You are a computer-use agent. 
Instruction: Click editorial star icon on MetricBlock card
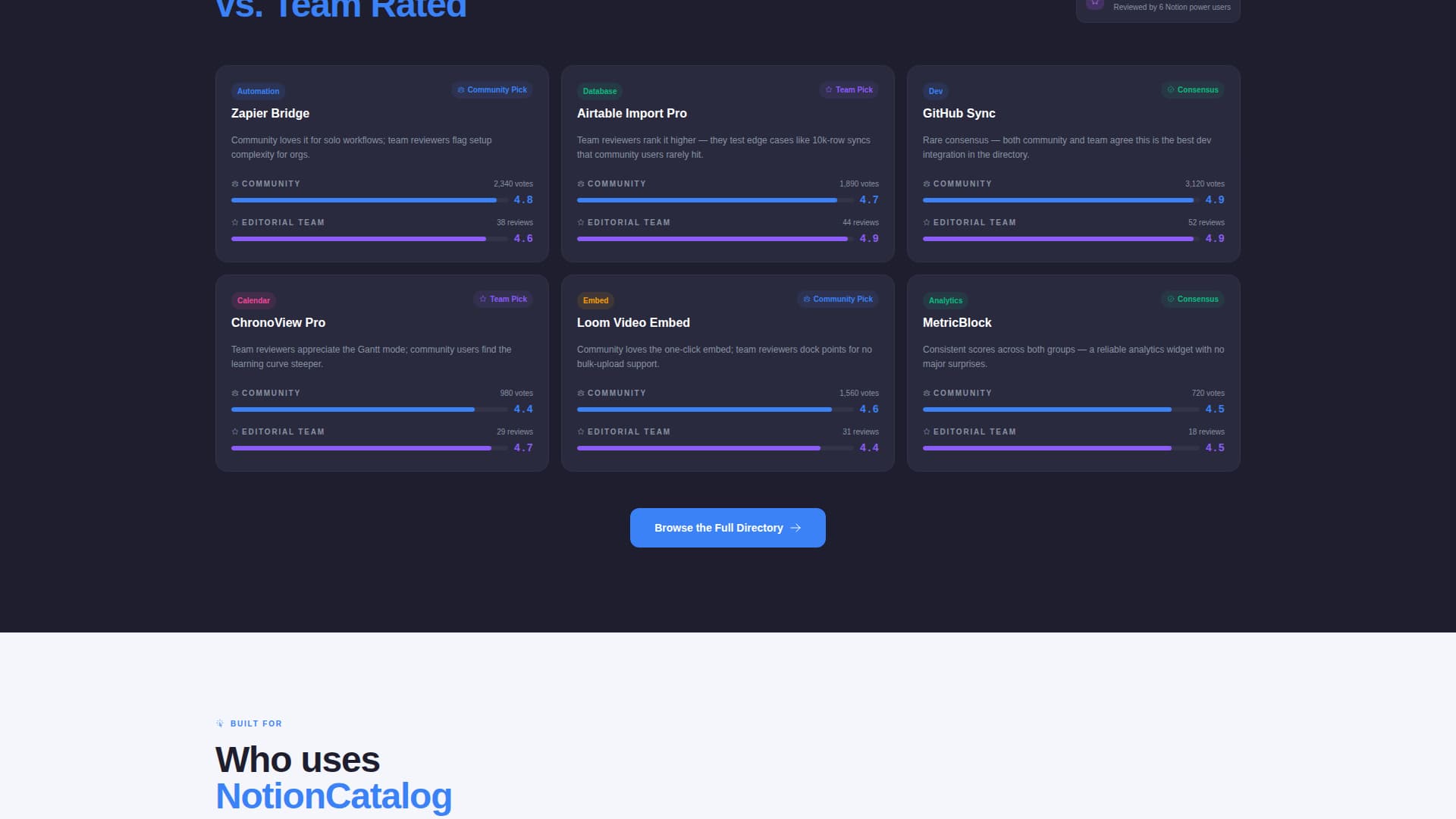(927, 431)
